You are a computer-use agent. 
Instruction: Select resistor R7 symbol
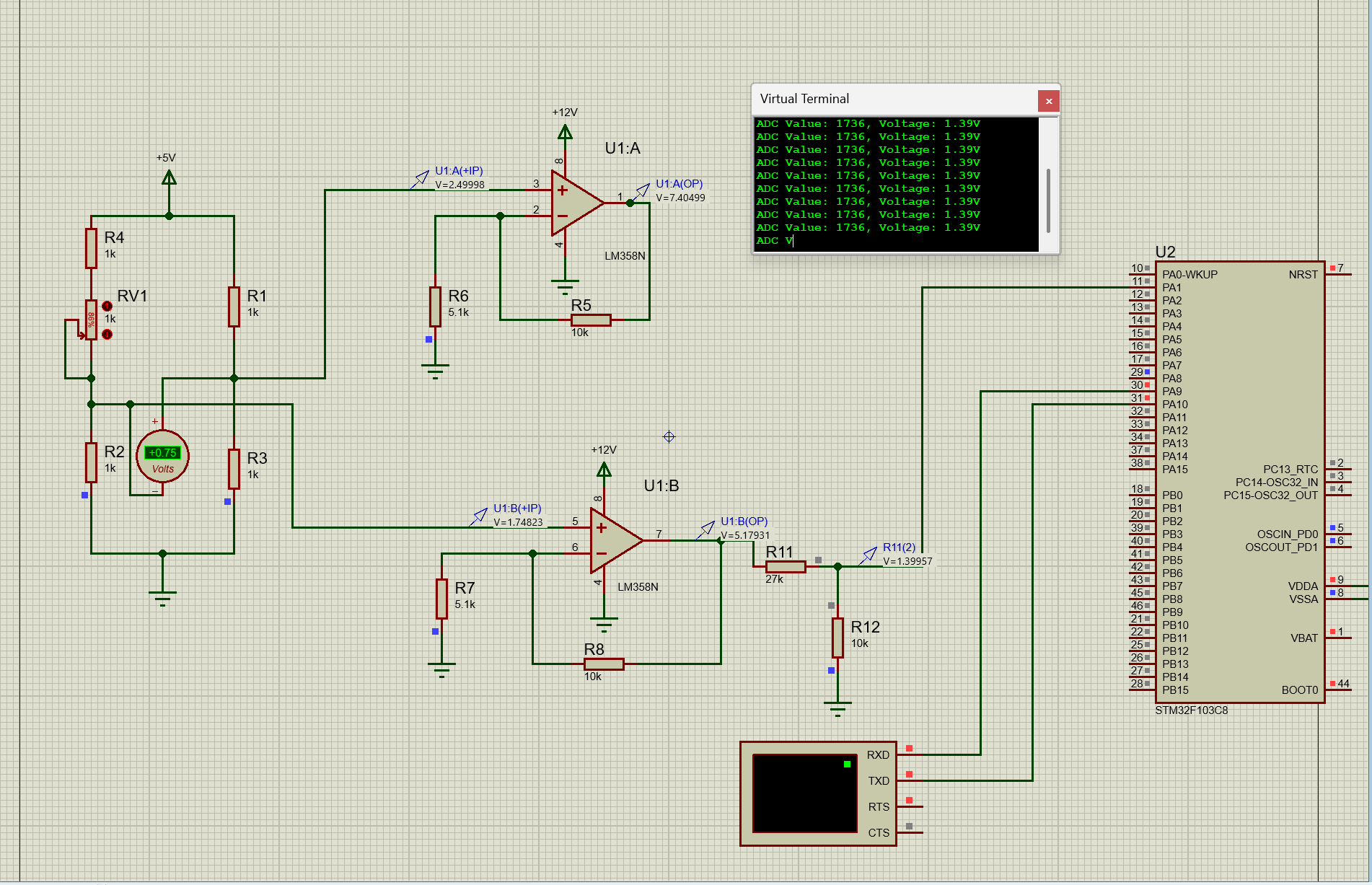(x=441, y=599)
